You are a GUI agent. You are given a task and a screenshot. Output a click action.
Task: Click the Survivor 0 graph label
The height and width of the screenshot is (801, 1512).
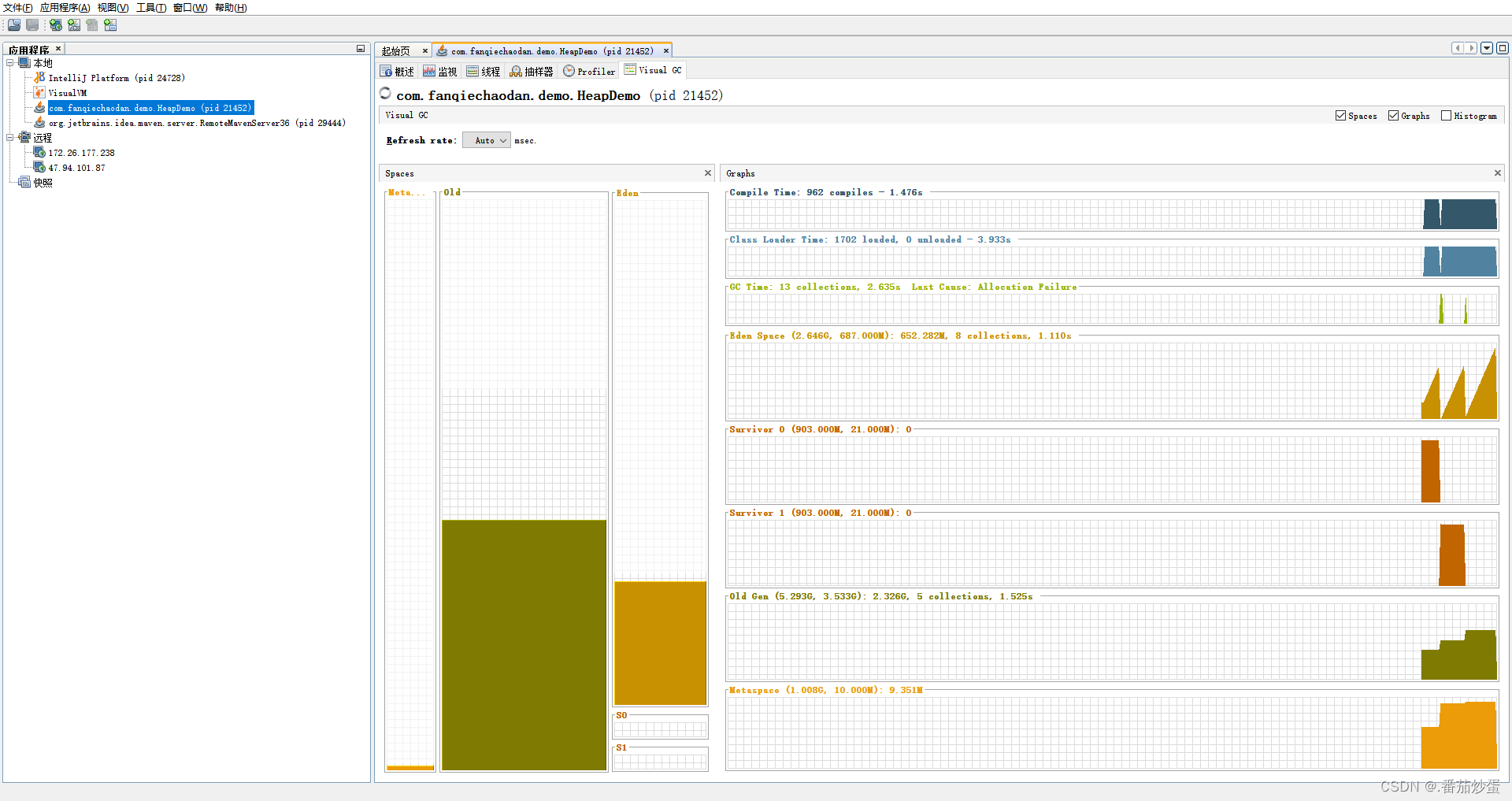coord(820,429)
